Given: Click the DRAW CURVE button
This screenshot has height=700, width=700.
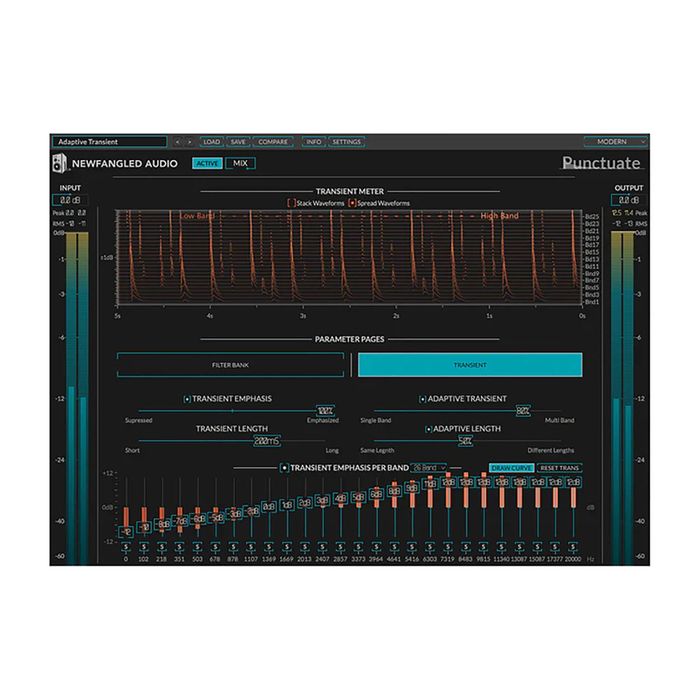Looking at the screenshot, I should pyautogui.click(x=510, y=467).
